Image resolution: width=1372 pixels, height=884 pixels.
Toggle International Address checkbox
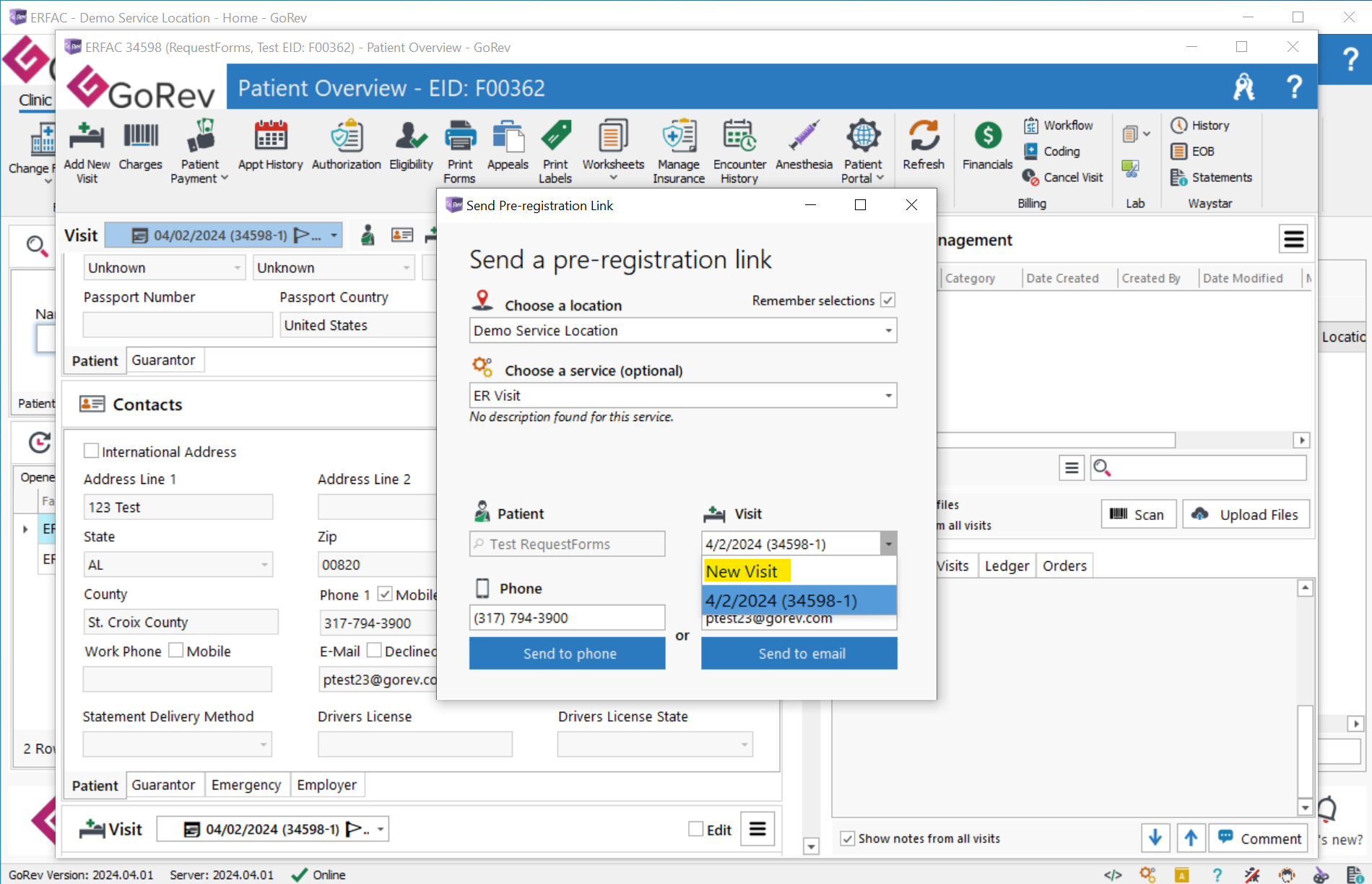[x=91, y=451]
